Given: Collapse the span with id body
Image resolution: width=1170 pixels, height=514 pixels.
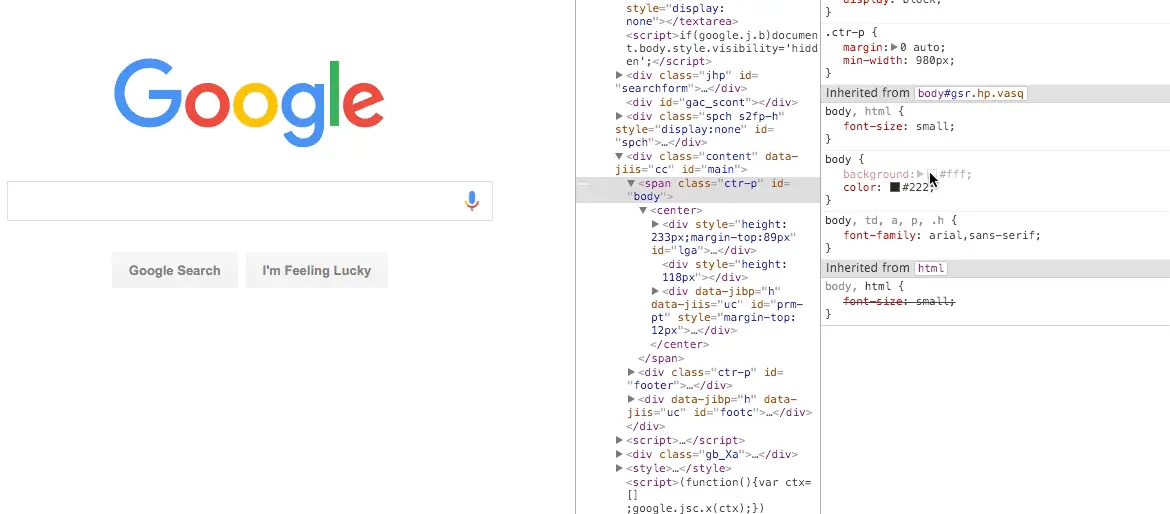Looking at the screenshot, I should tap(631, 184).
